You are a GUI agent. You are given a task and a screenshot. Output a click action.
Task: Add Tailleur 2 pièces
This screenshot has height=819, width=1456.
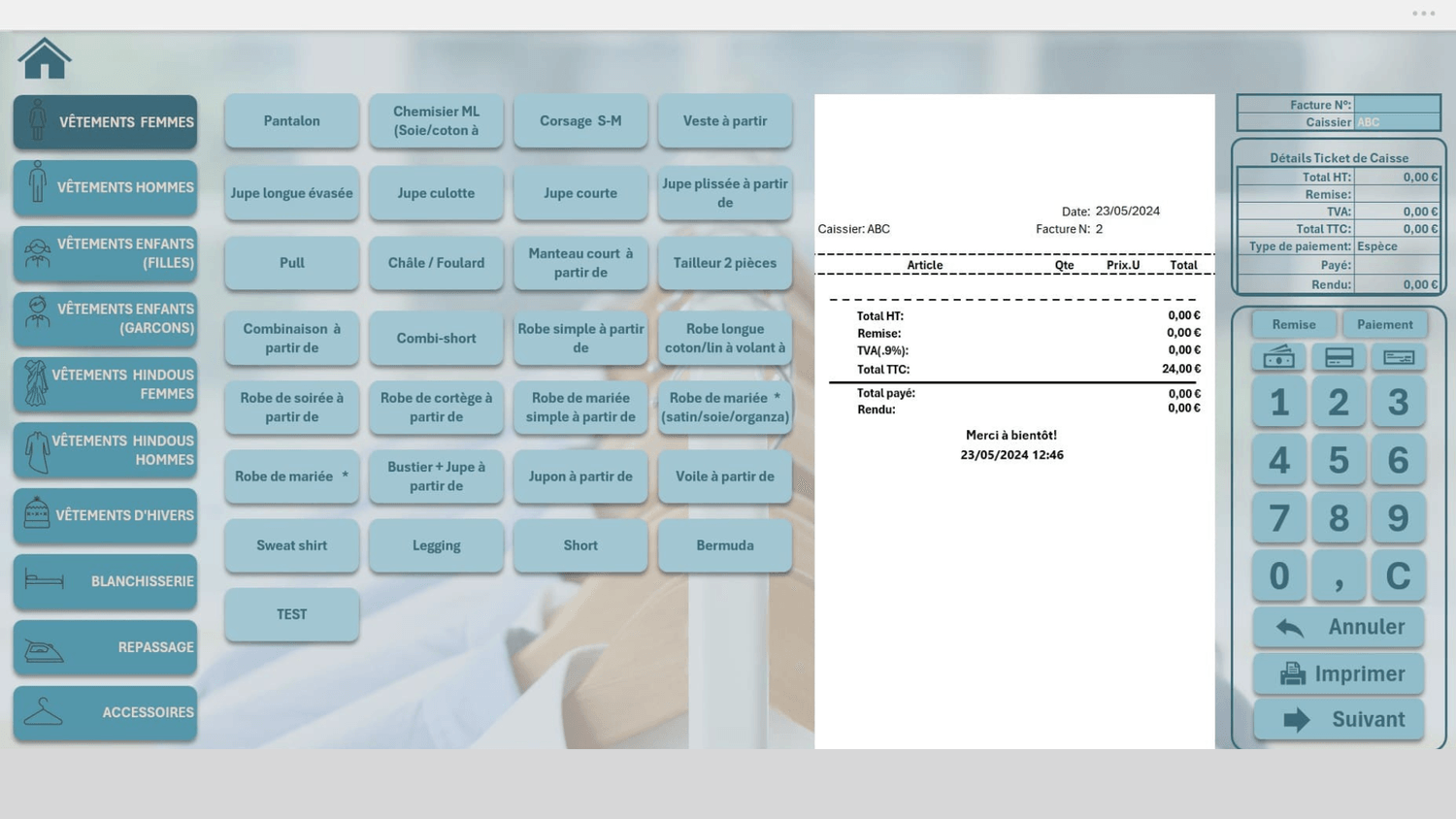[x=725, y=263]
